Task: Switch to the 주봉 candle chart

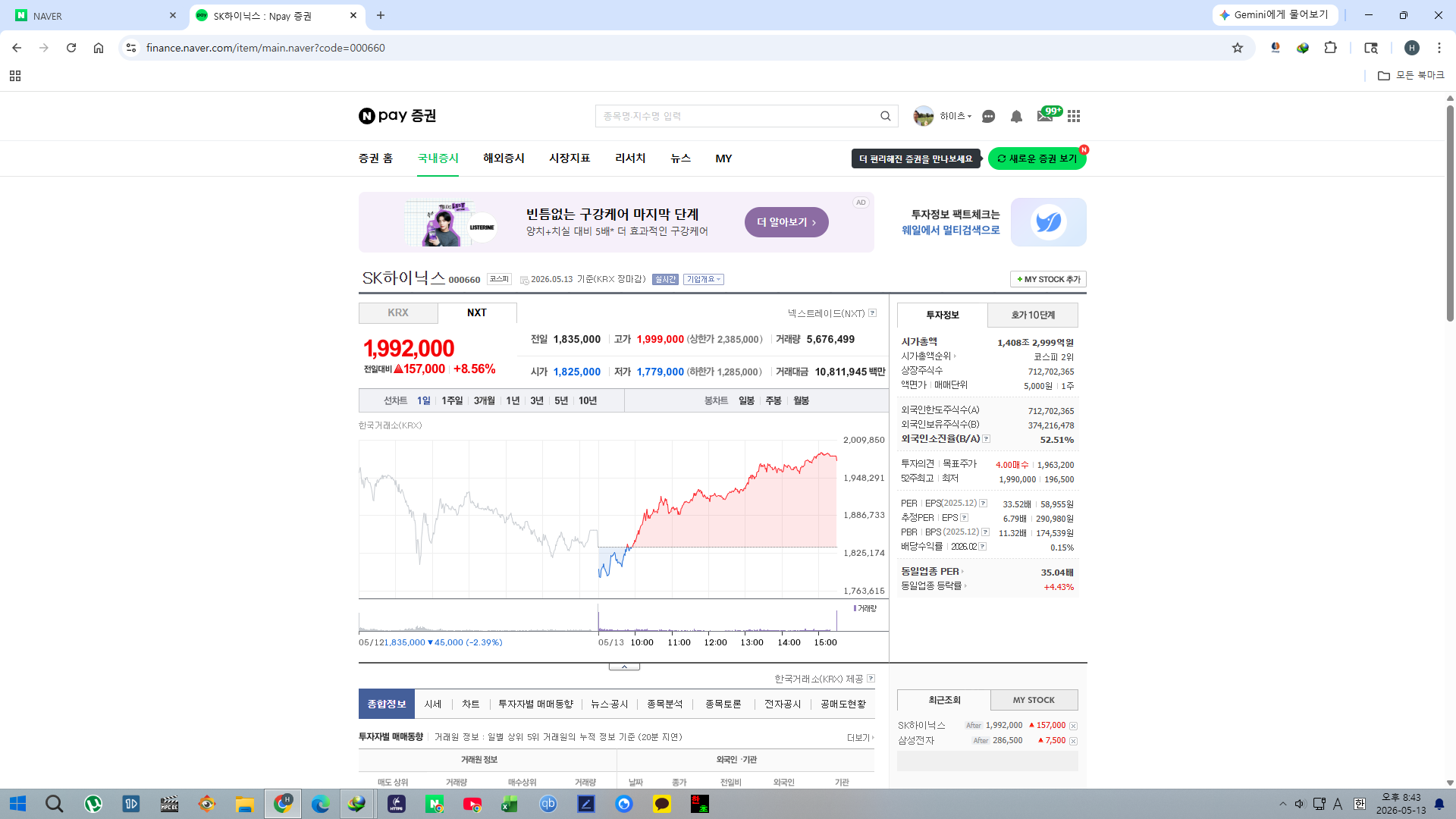Action: click(773, 400)
